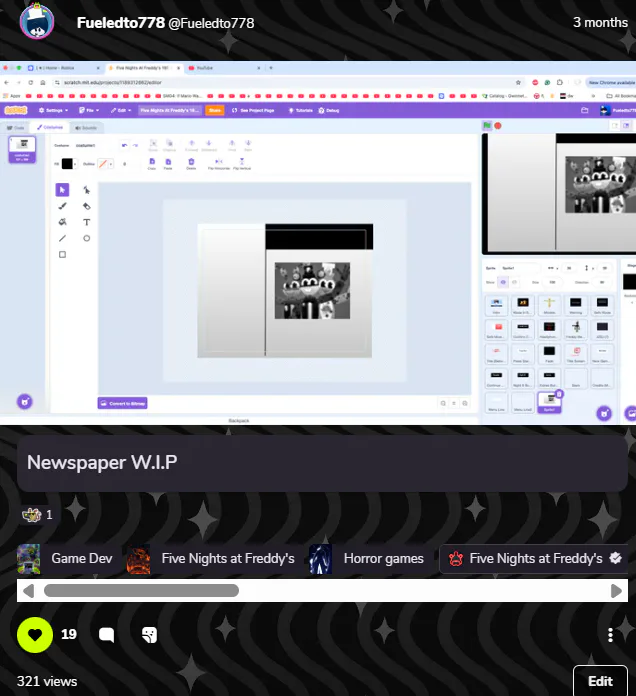The image size is (636, 696).
Task: Open the verified Five Nights at Freddy's tag
Action: [534, 558]
